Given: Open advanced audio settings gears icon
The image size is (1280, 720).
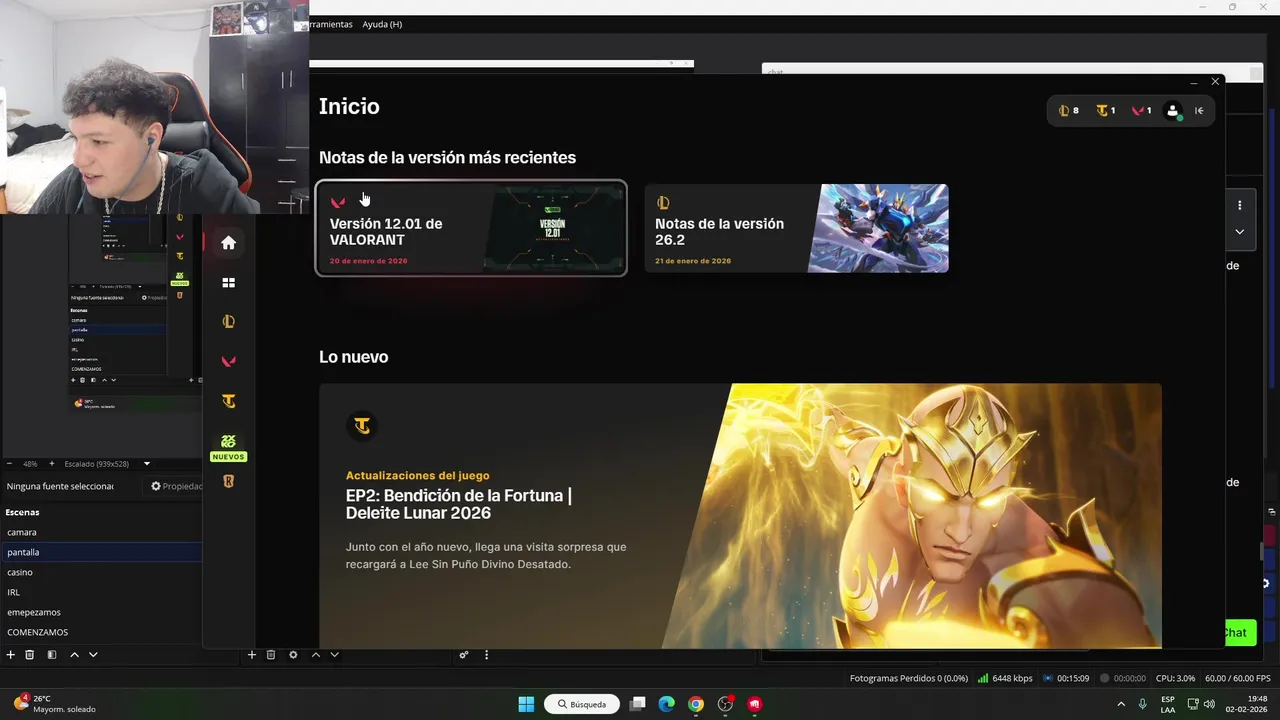Looking at the screenshot, I should [464, 655].
